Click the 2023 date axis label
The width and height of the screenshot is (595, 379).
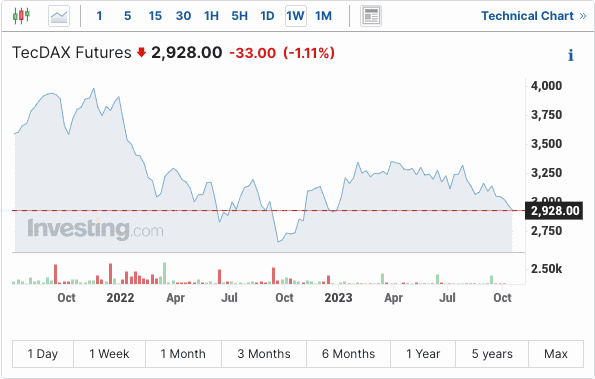338,298
